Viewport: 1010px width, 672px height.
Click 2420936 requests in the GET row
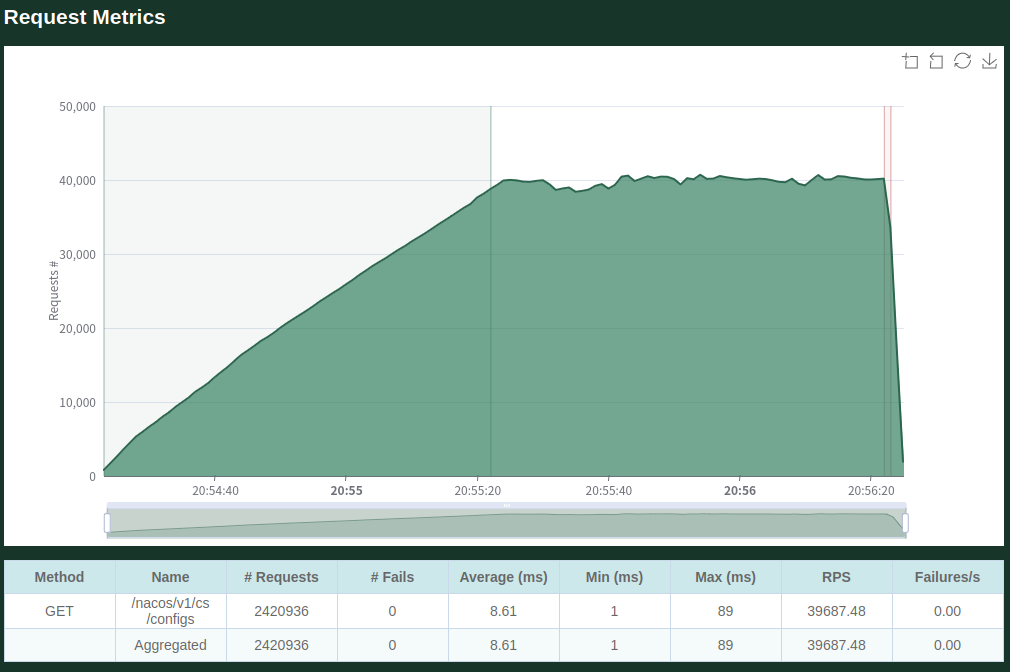tap(281, 611)
